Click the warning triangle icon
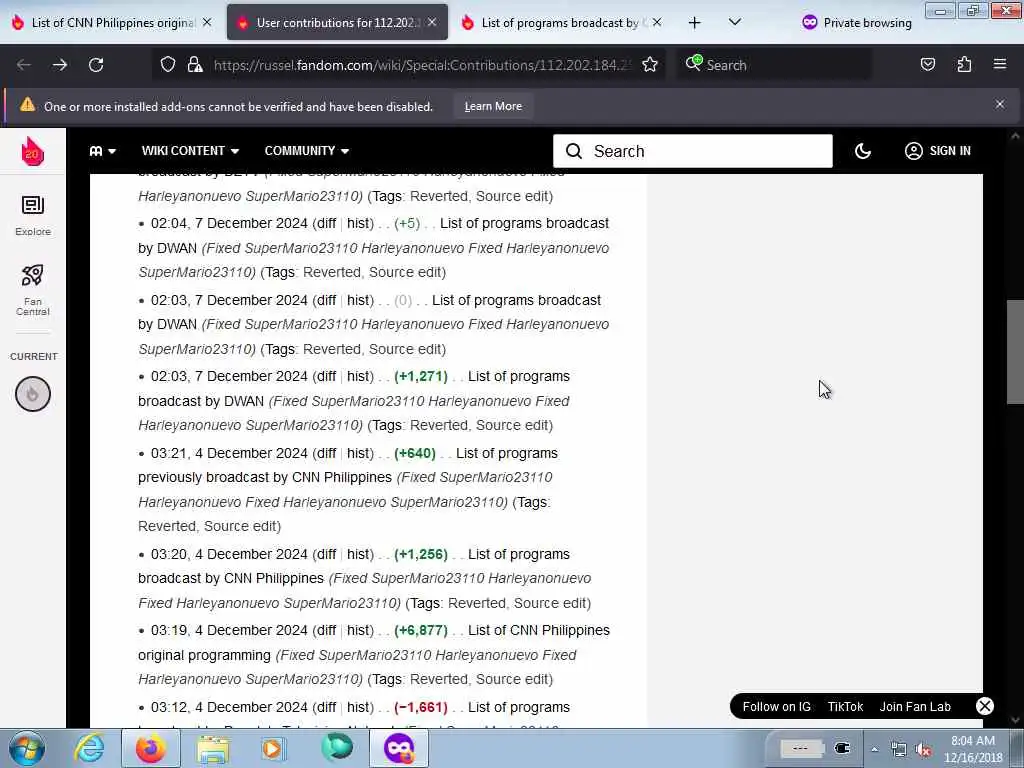The height and width of the screenshot is (768, 1024). 27,105
